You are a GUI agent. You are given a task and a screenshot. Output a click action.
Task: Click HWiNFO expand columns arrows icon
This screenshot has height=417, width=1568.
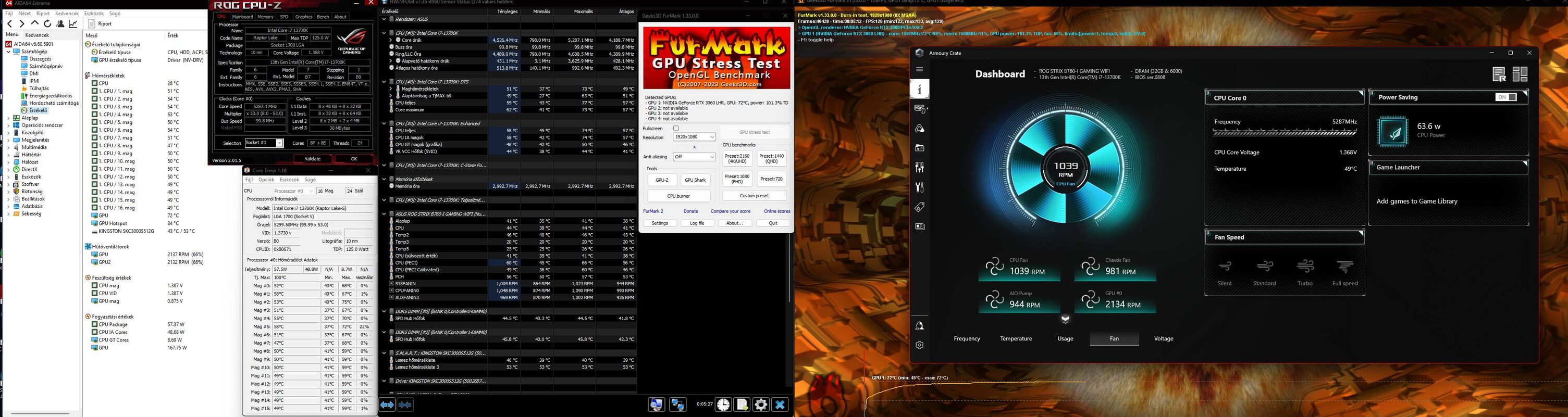[387, 405]
